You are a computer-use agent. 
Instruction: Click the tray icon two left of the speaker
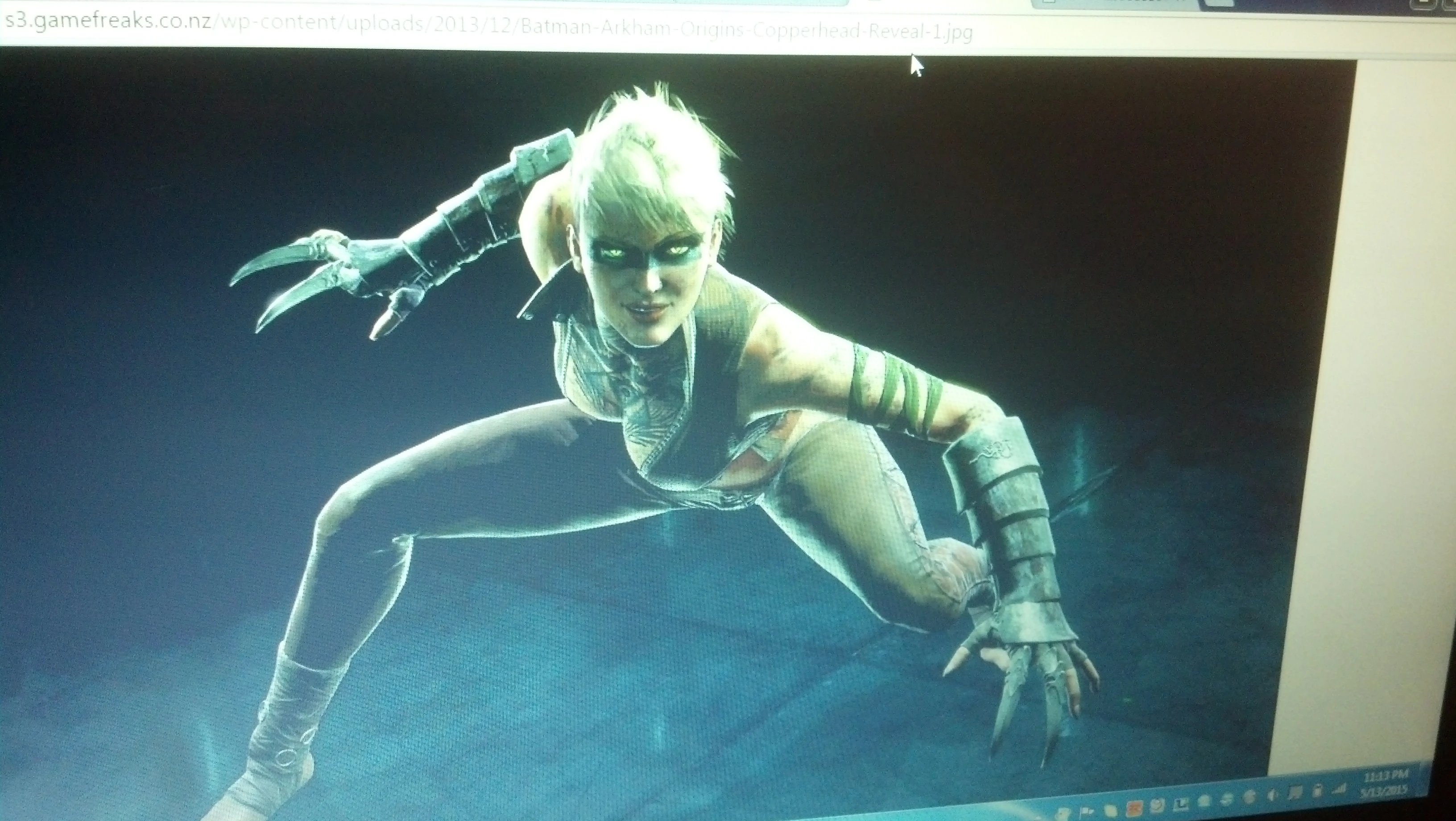[1227, 799]
